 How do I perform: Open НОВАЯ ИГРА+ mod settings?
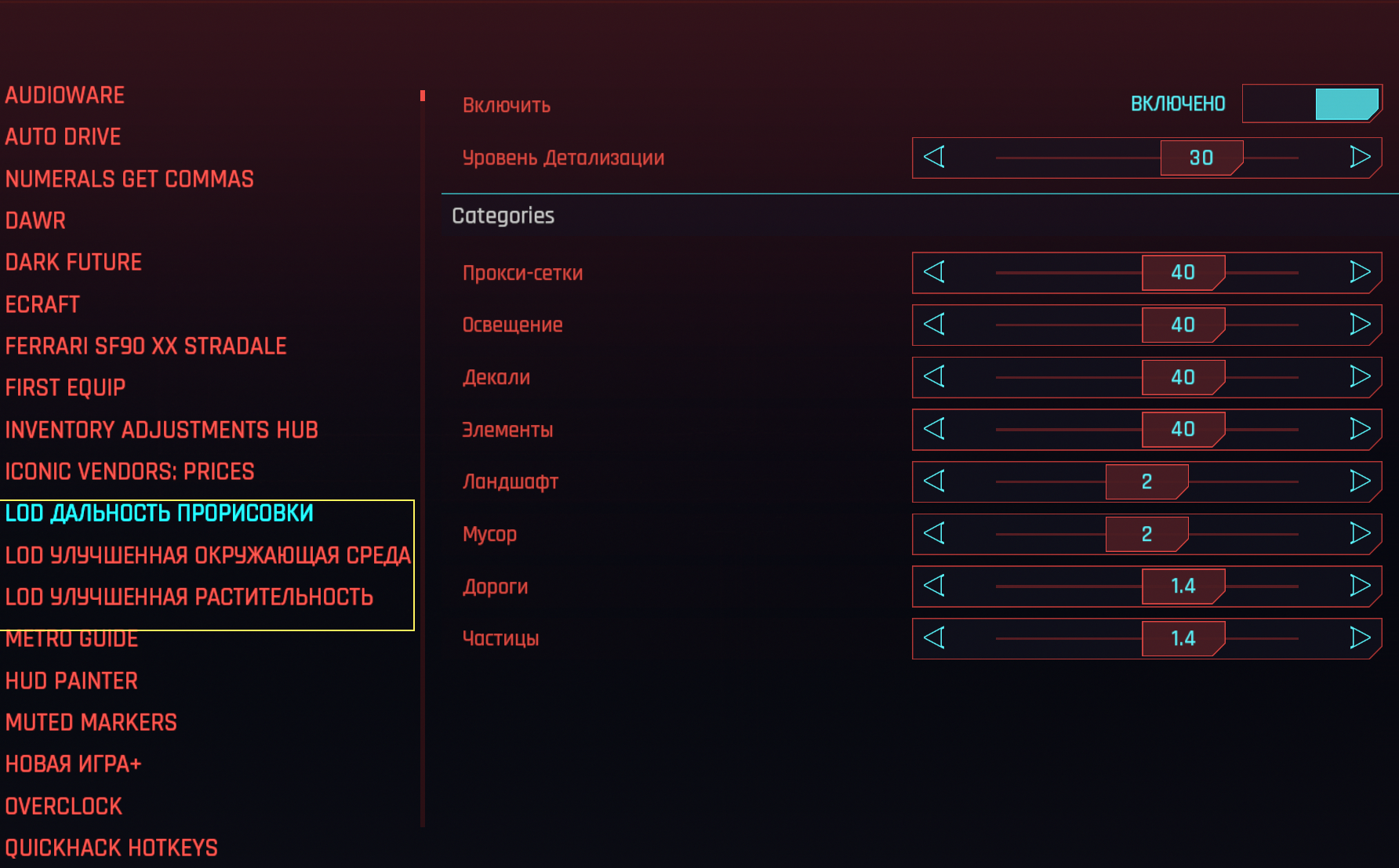tap(73, 764)
